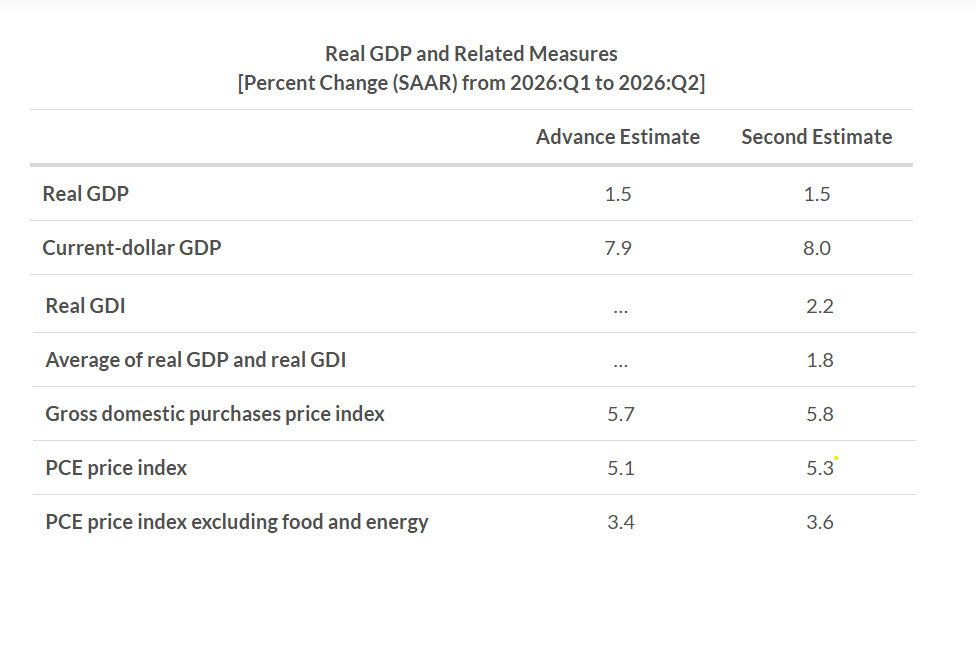Click the 7.9 advance estimate for Current-dollar GDP
976x661 pixels.
(x=617, y=248)
